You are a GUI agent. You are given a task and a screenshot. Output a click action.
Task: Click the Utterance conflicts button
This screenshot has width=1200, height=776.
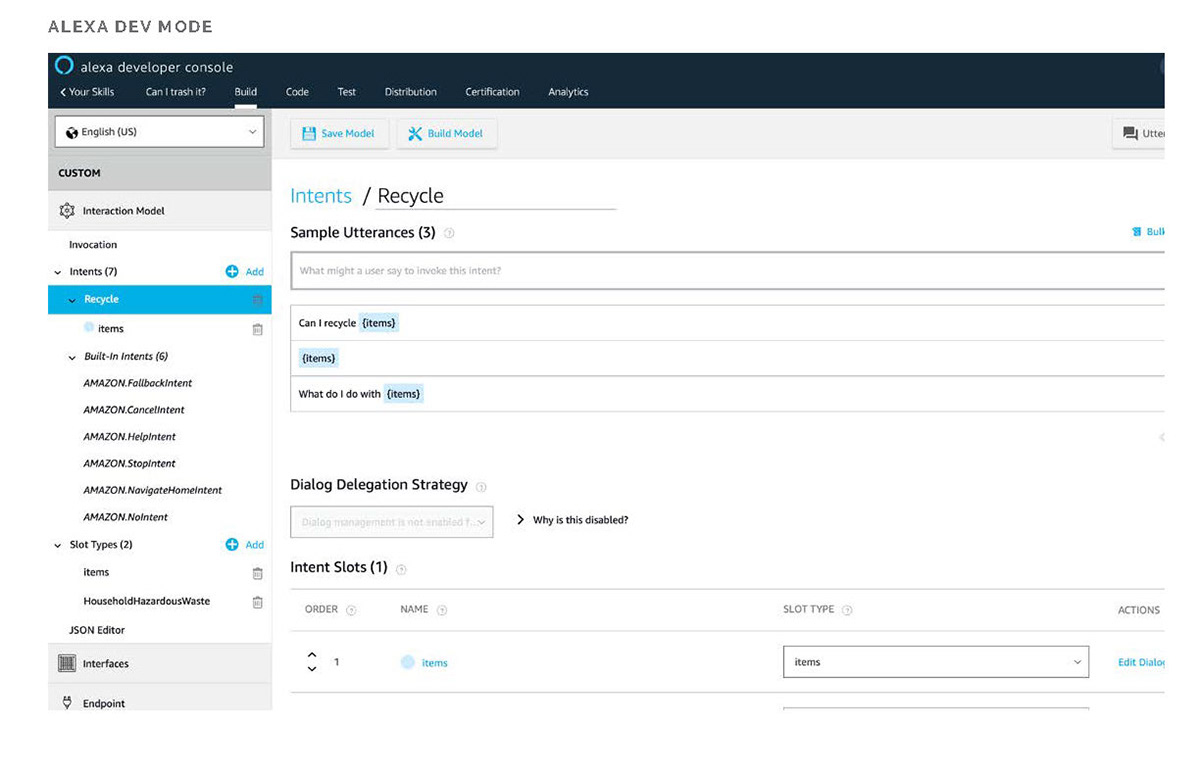(x=1140, y=134)
